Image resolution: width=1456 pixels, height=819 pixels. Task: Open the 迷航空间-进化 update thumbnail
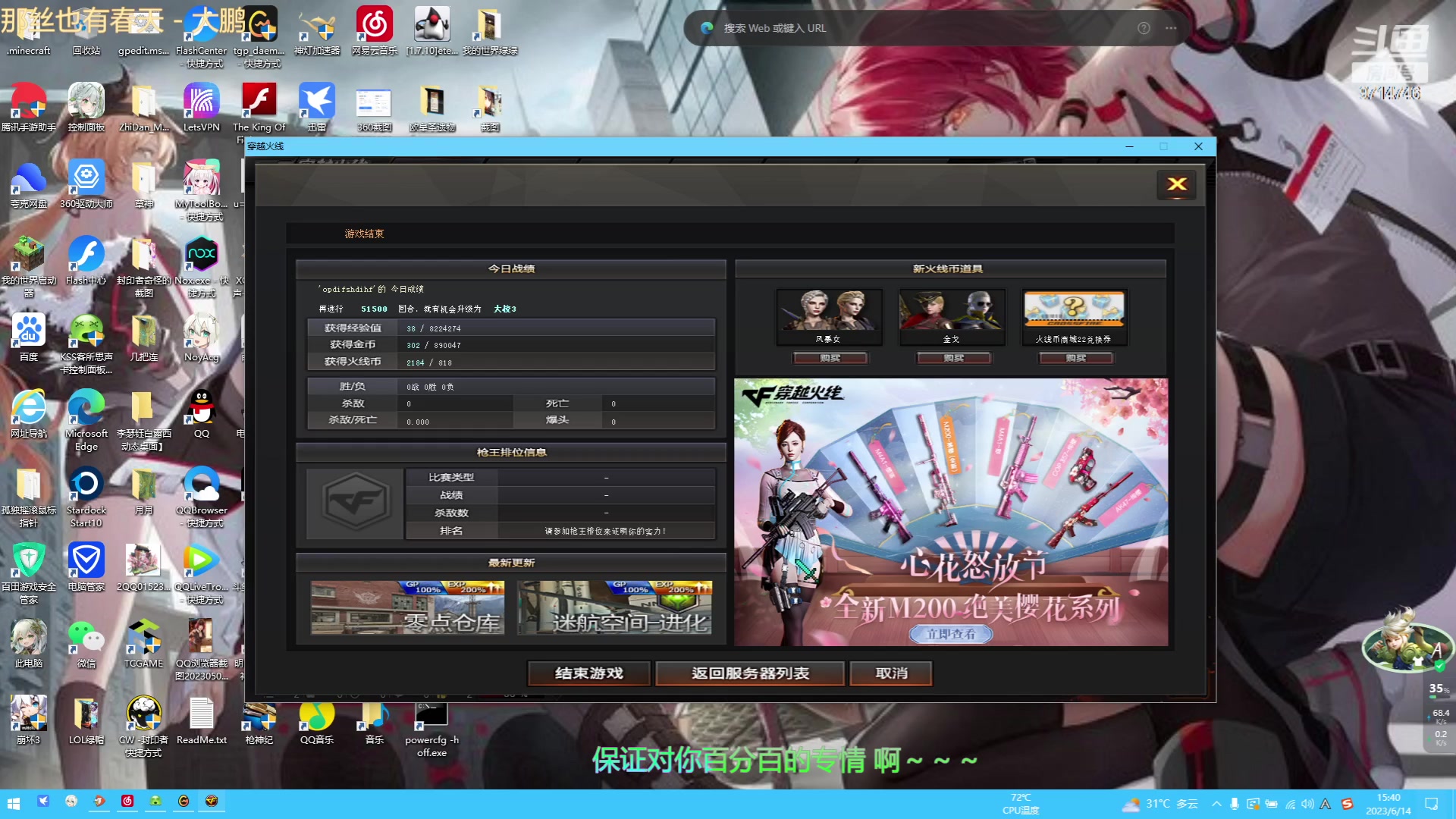[615, 607]
